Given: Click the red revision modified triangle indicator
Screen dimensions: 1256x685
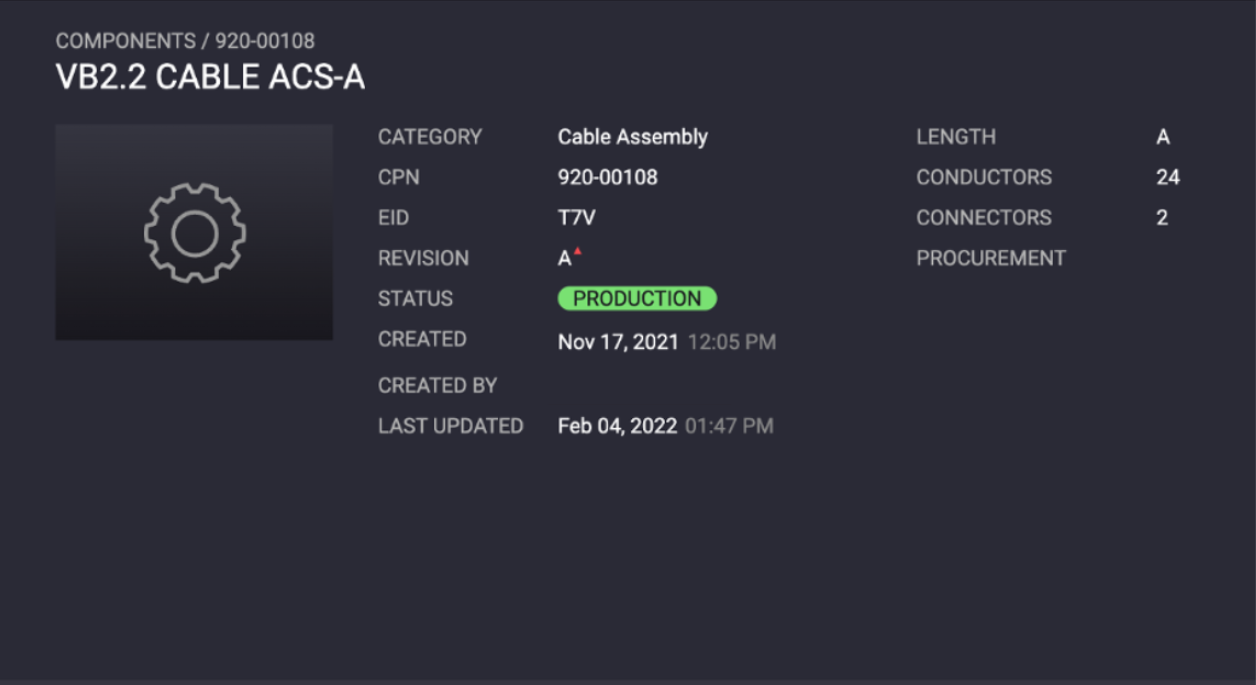Looking at the screenshot, I should pyautogui.click(x=578, y=251).
